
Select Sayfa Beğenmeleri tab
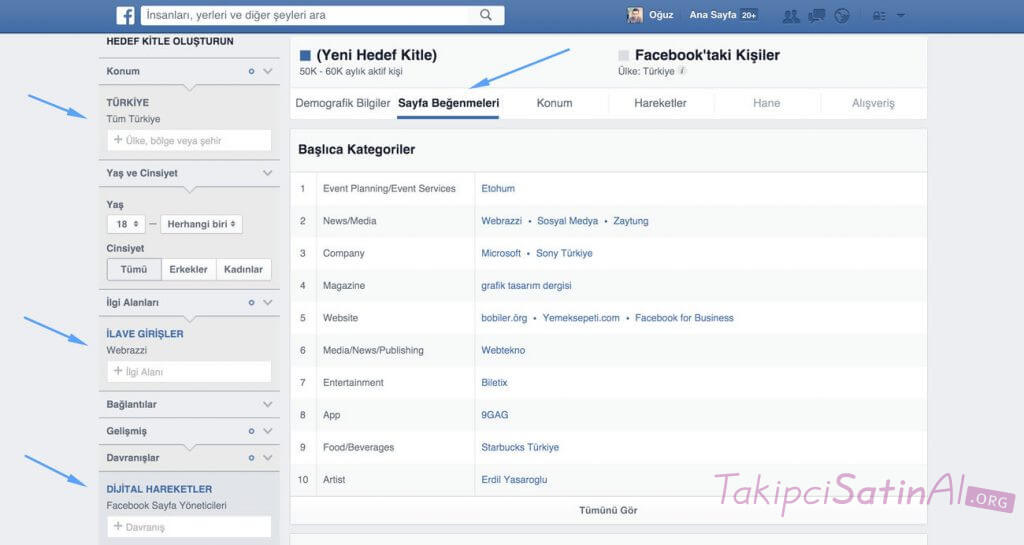coord(449,103)
